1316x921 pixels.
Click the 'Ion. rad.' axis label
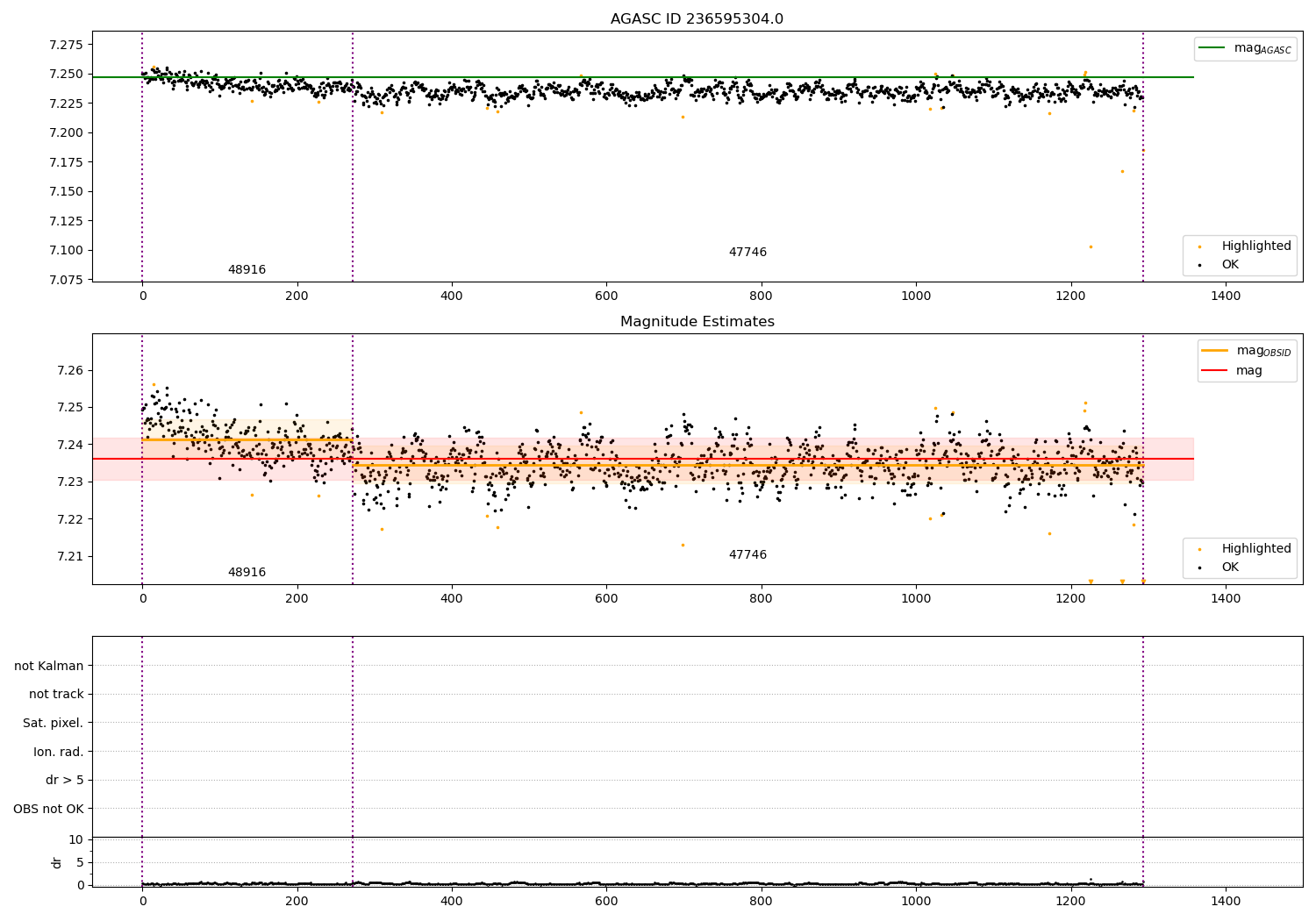coord(58,752)
